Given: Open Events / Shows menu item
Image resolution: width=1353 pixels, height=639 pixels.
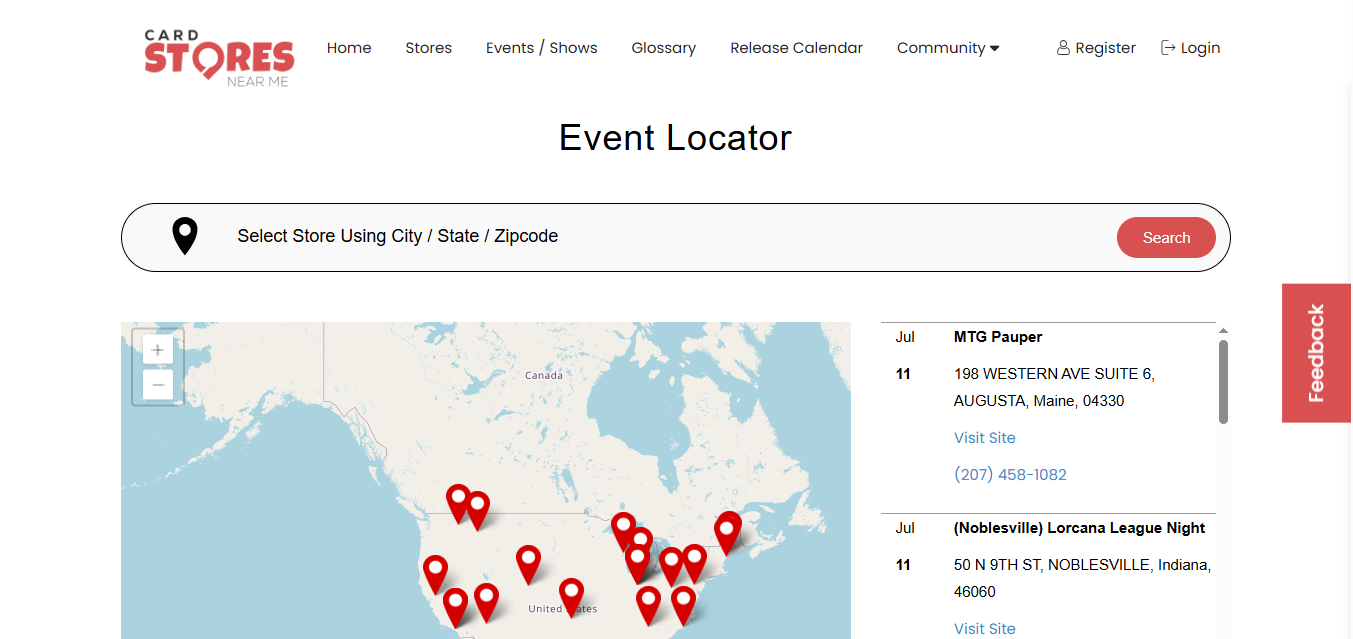Looking at the screenshot, I should (541, 48).
